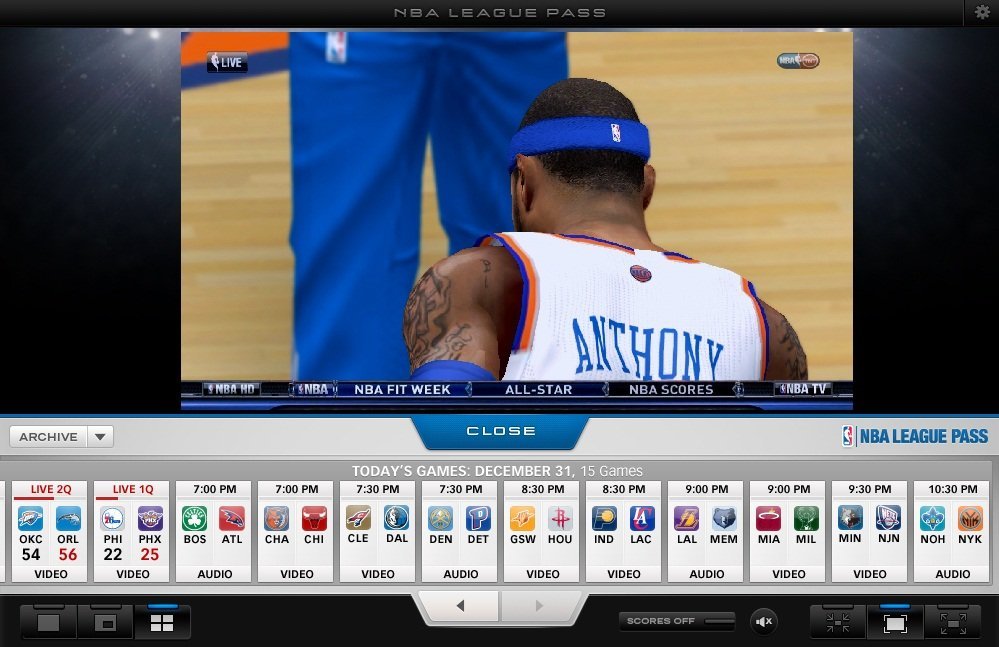Image resolution: width=999 pixels, height=647 pixels.
Task: Select Milwaukee Bucks logo
Action: (x=806, y=518)
